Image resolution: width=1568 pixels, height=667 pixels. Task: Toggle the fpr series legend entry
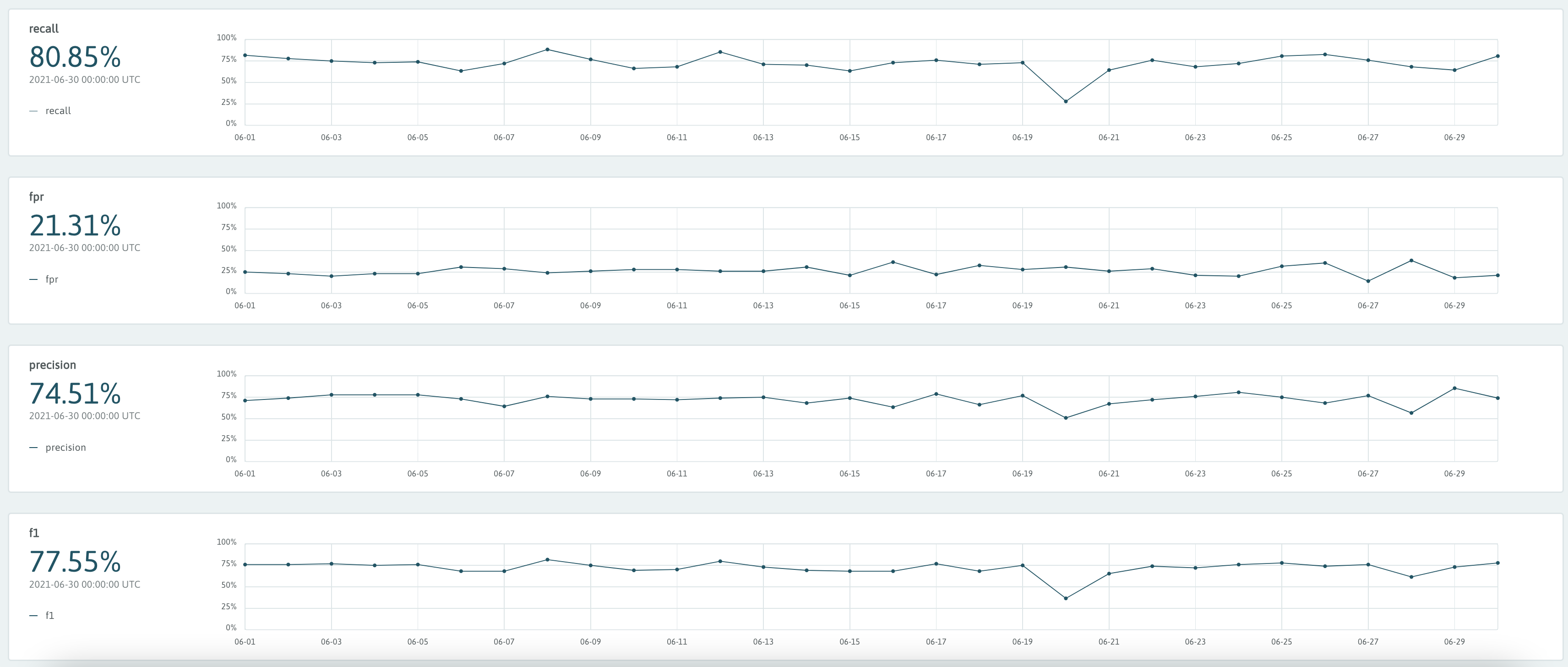click(x=52, y=279)
